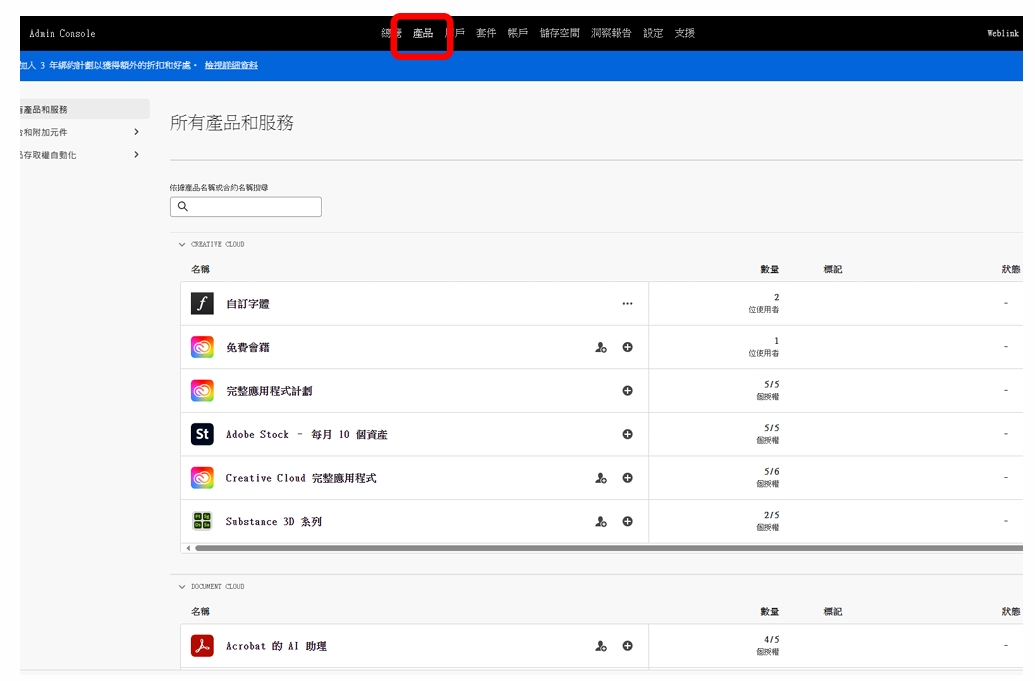This screenshot has width=1035, height=681.
Task: Click Creative Cloud 完整應用程式 product icon
Action: click(x=202, y=478)
